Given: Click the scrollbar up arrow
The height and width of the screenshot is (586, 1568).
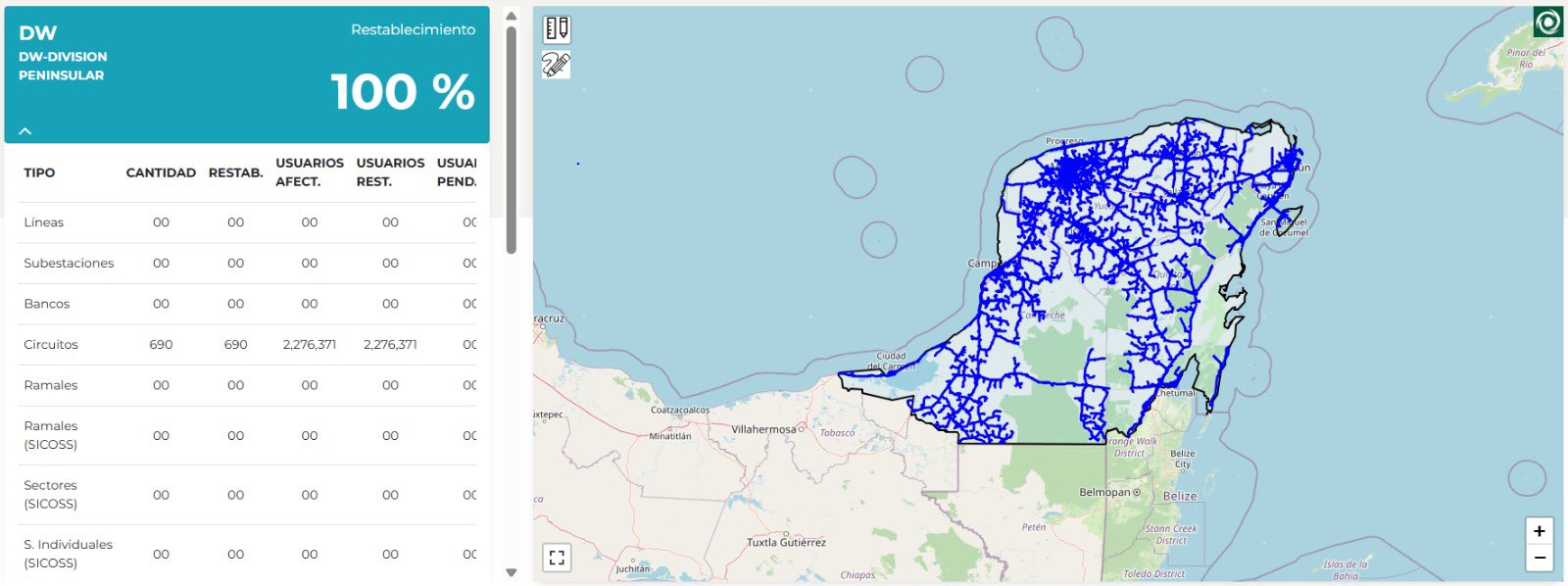Looking at the screenshot, I should (511, 16).
